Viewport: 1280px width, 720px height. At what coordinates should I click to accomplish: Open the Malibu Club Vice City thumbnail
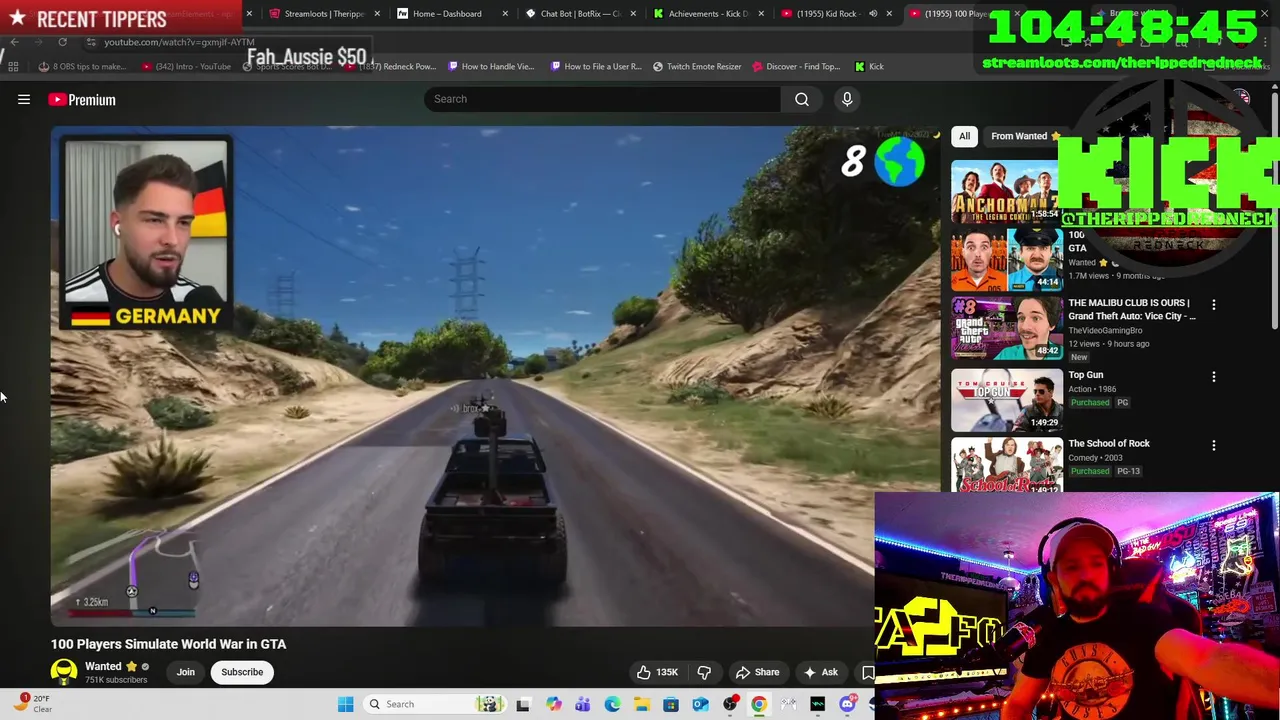pos(1006,329)
